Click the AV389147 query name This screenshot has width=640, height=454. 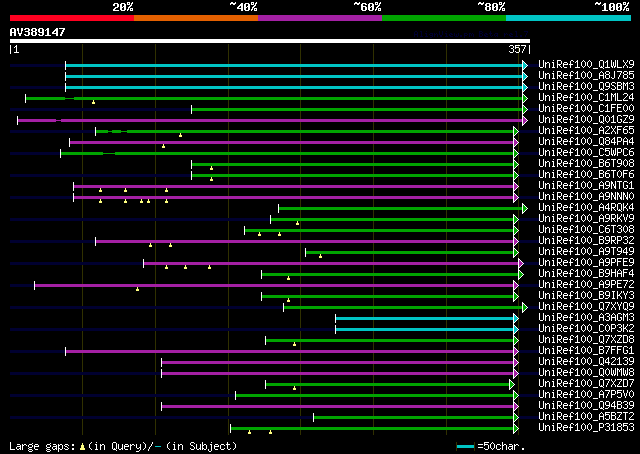point(38,32)
